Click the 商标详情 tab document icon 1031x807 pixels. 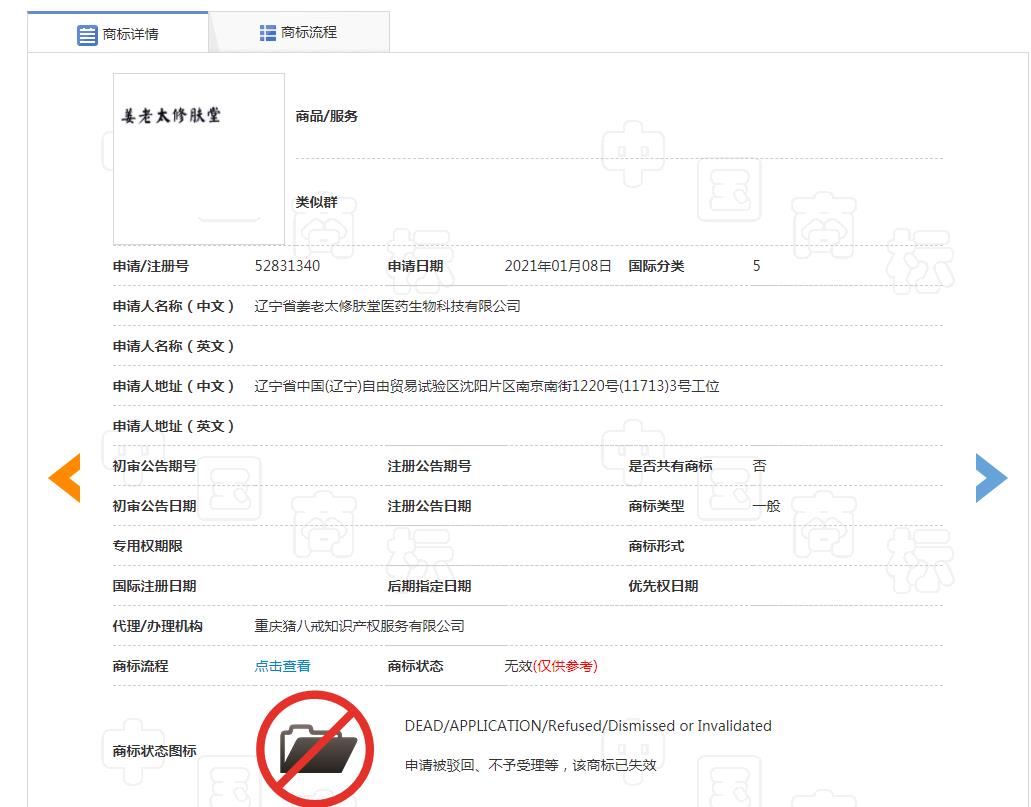[87, 35]
